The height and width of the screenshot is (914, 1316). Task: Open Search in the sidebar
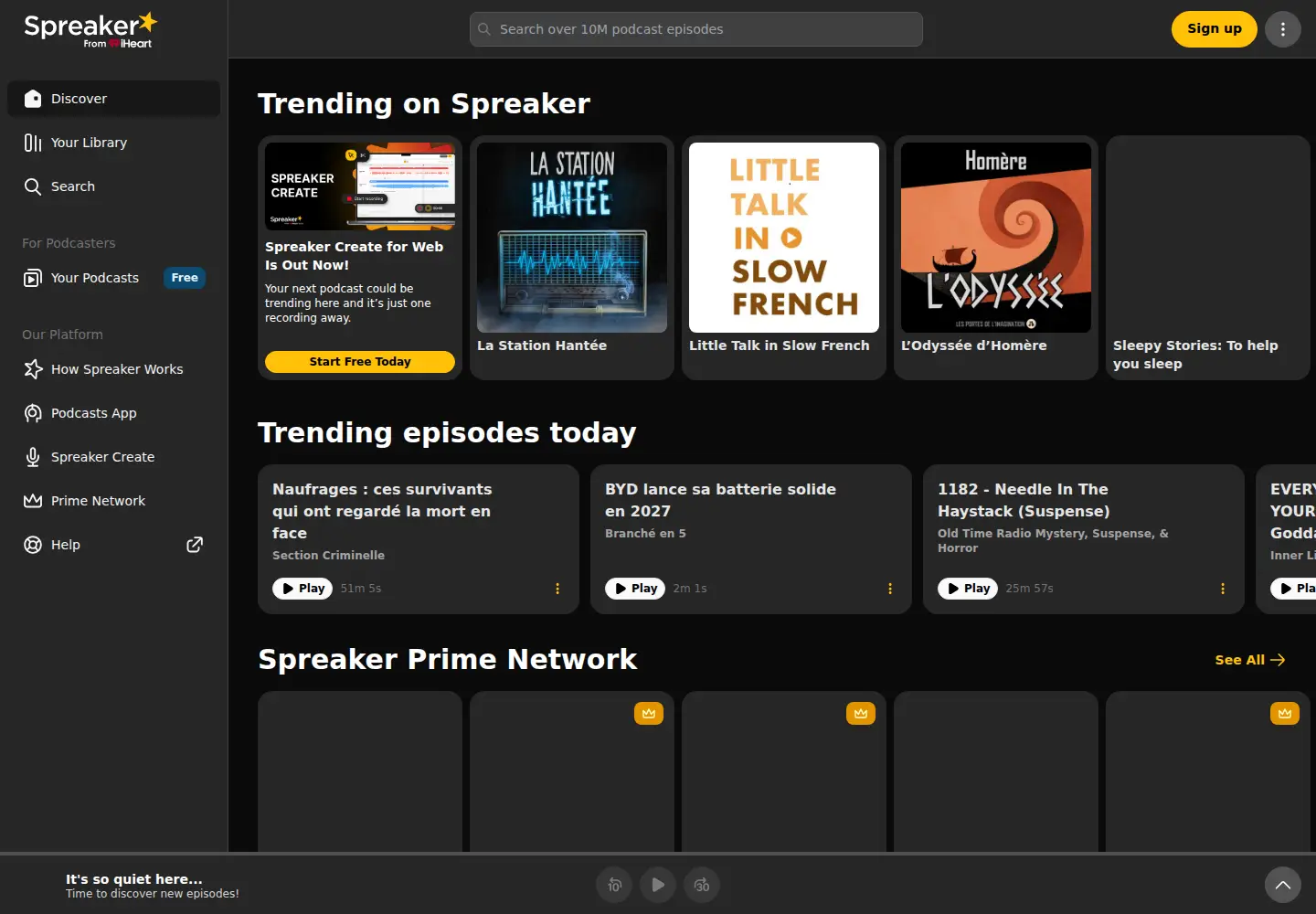pos(113,186)
